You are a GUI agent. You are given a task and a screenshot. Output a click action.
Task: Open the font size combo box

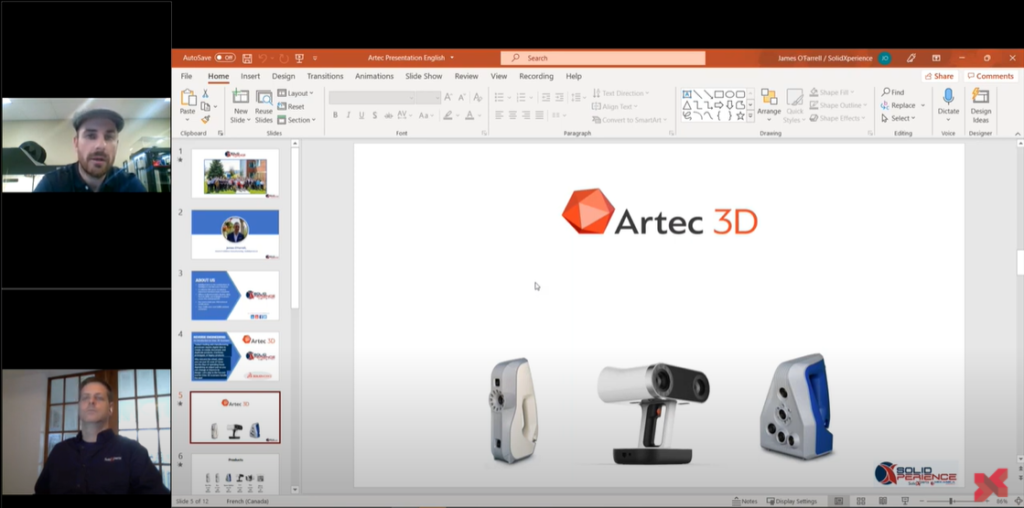tap(428, 97)
